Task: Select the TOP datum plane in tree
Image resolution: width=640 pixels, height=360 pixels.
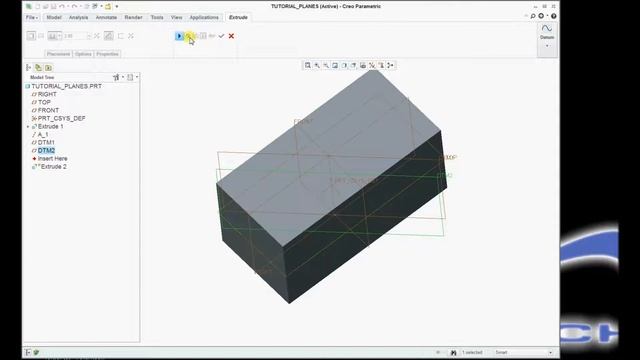Action: [x=44, y=102]
